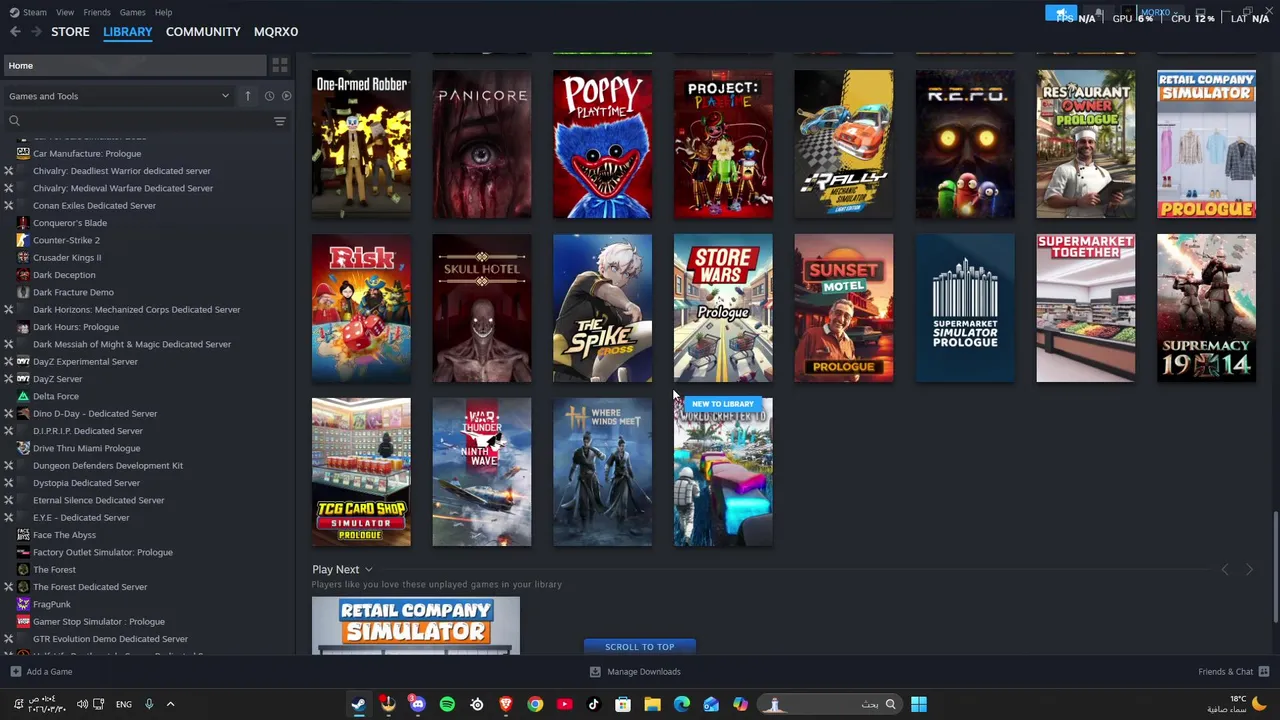Open advanced filter options icon
This screenshot has width=1280, height=720.
280,121
